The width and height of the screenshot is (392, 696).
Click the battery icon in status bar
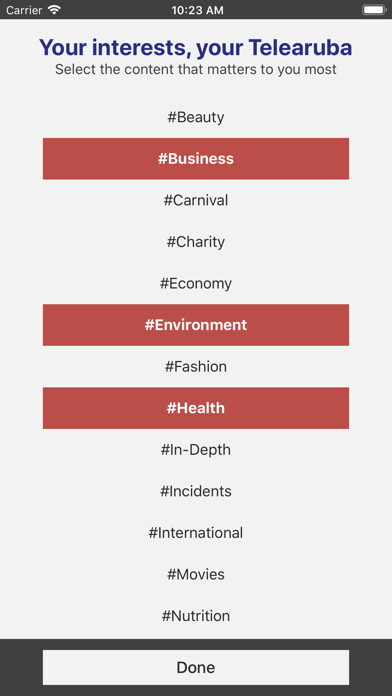pos(374,10)
